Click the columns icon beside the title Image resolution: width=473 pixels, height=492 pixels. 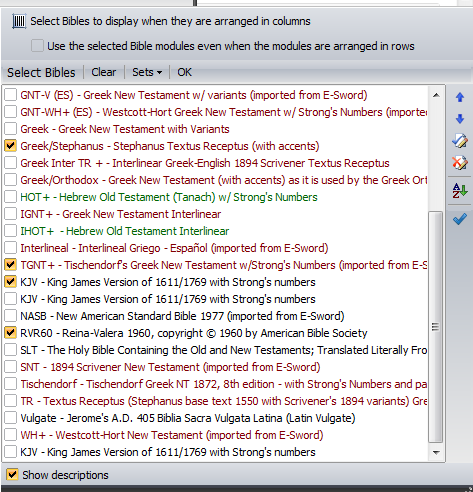[19, 21]
